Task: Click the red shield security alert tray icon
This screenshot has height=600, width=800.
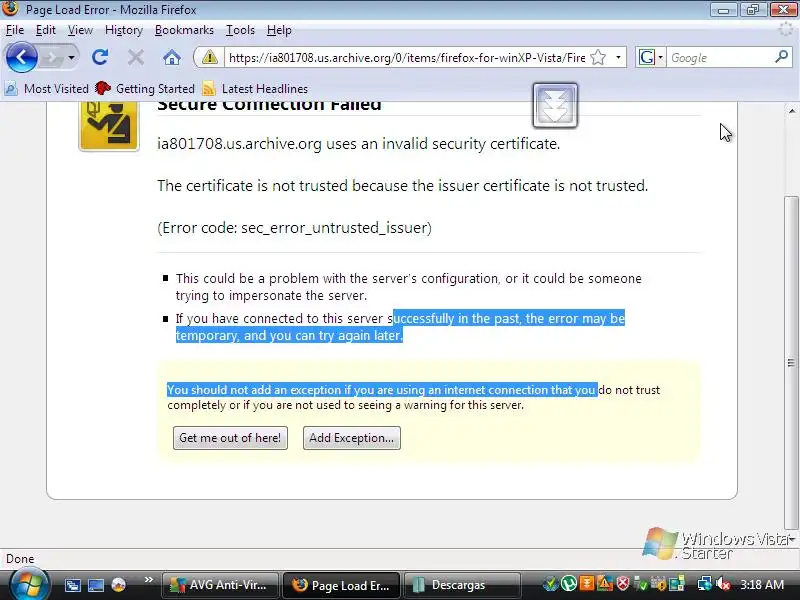Action: click(x=622, y=584)
